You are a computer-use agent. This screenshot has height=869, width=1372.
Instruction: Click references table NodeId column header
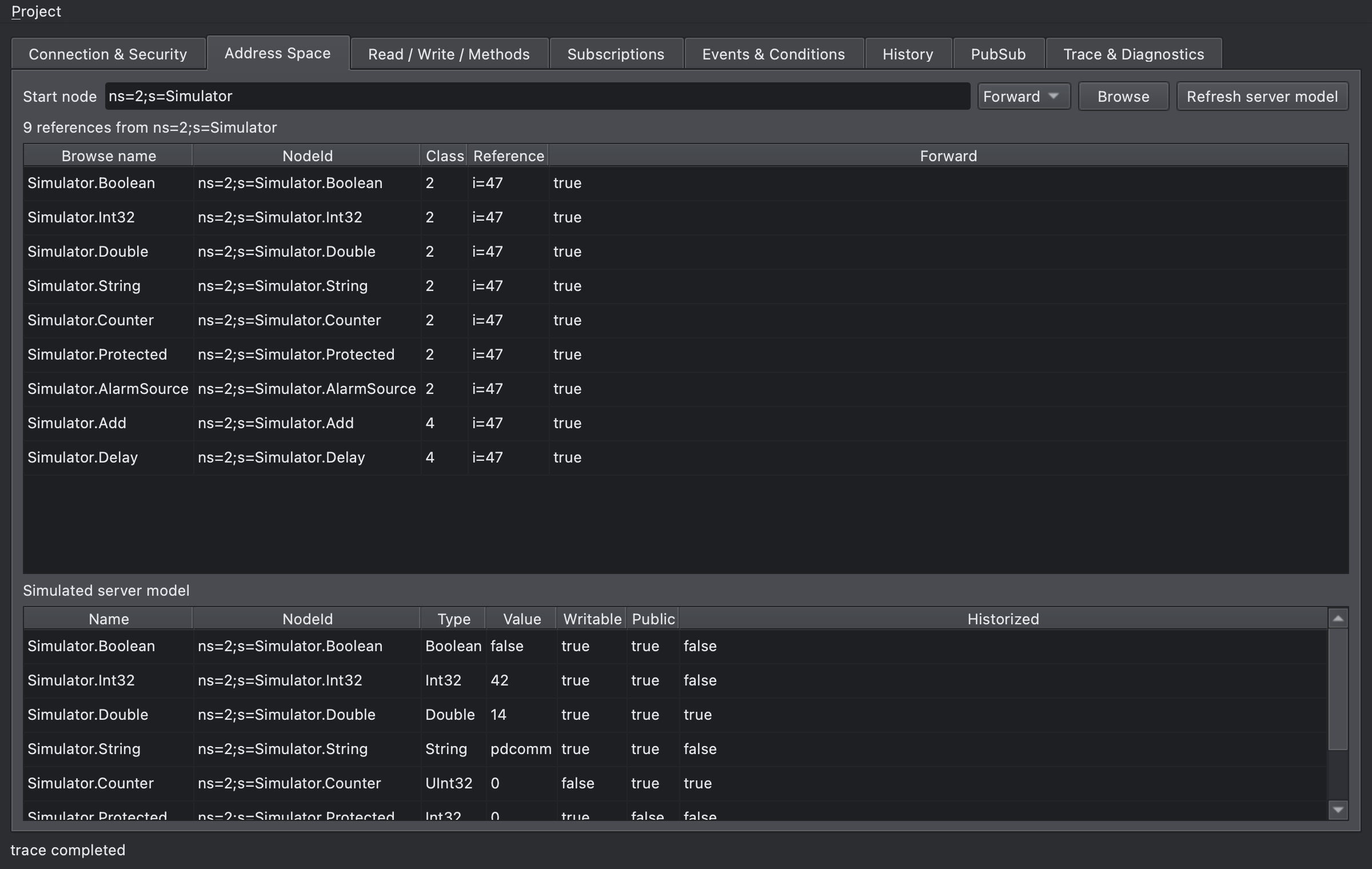307,156
